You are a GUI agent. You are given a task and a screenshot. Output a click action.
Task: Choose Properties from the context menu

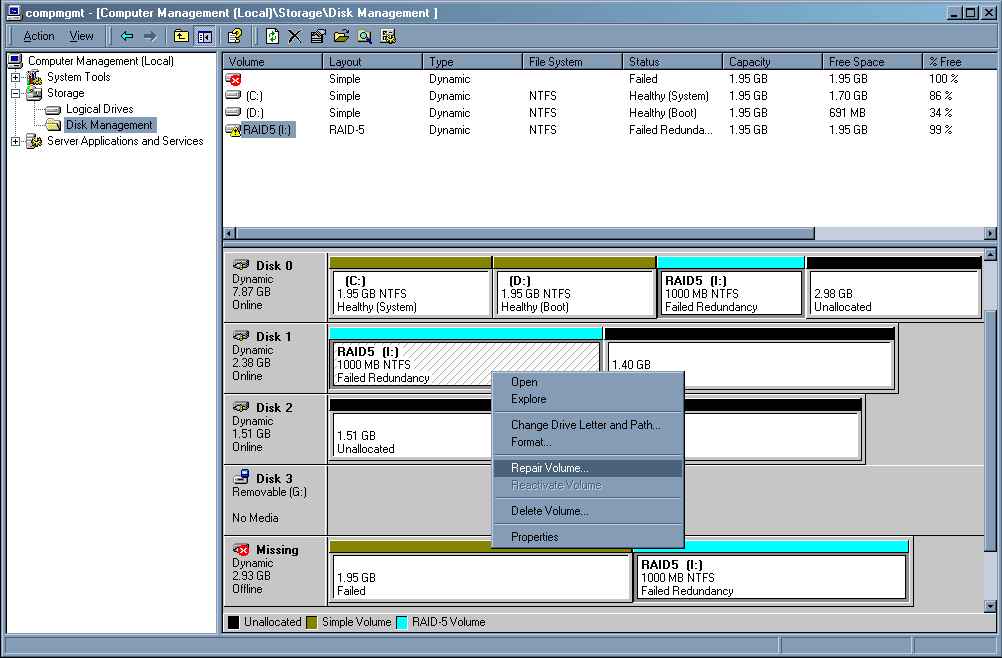587,537
